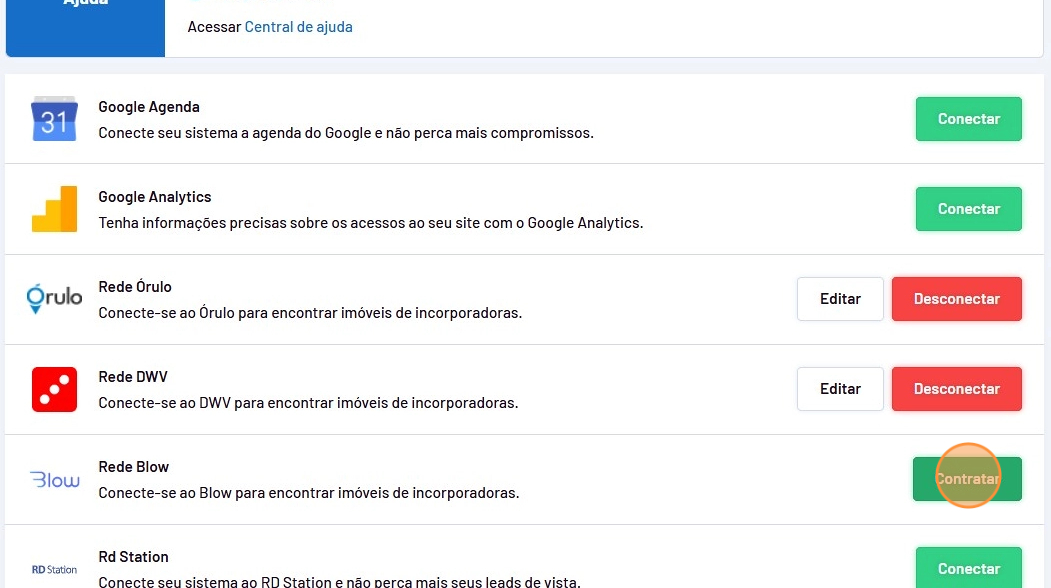Image resolution: width=1051 pixels, height=588 pixels.
Task: Open the Central de ajuda link
Action: coord(298,27)
